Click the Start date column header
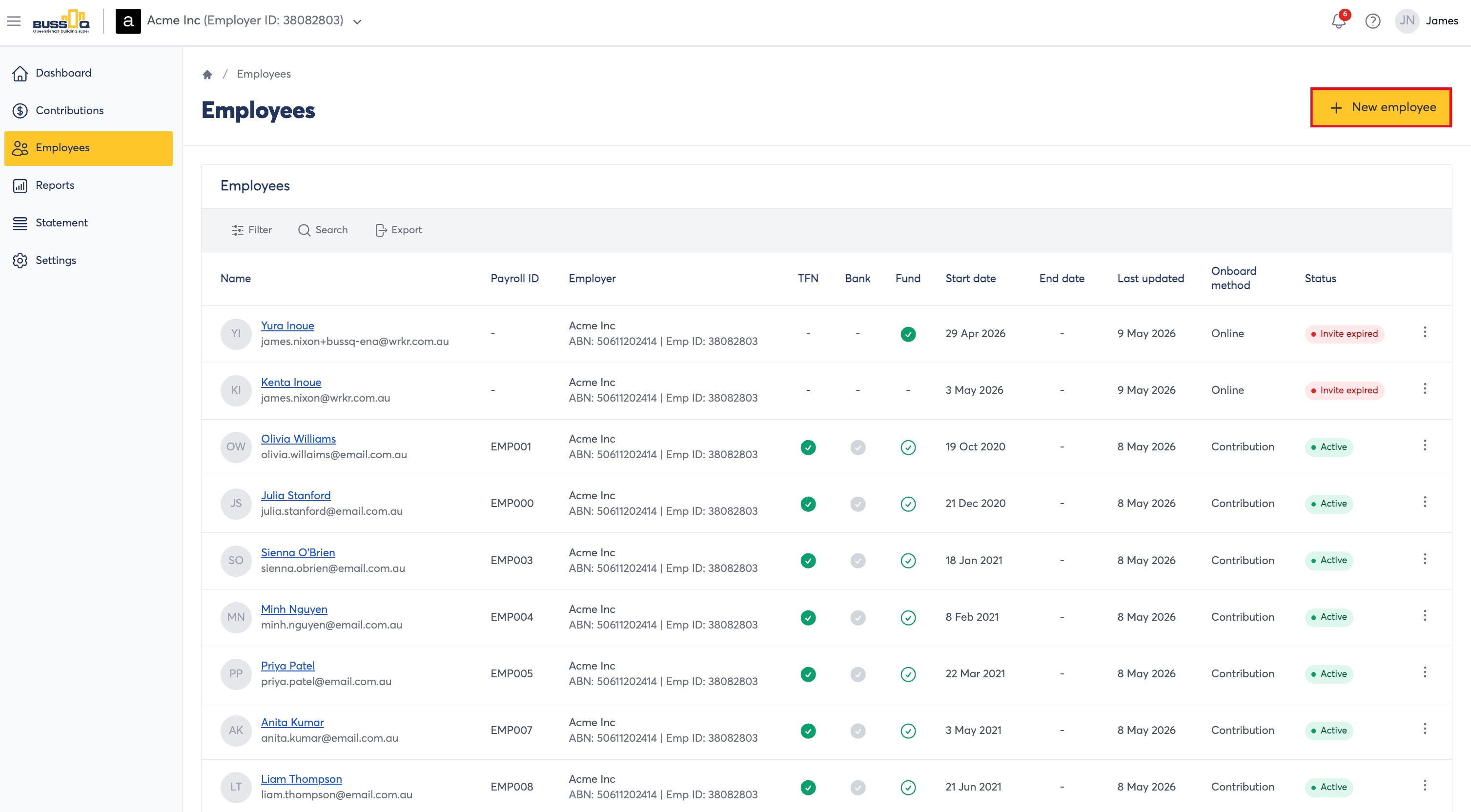This screenshot has width=1471, height=812. (970, 279)
